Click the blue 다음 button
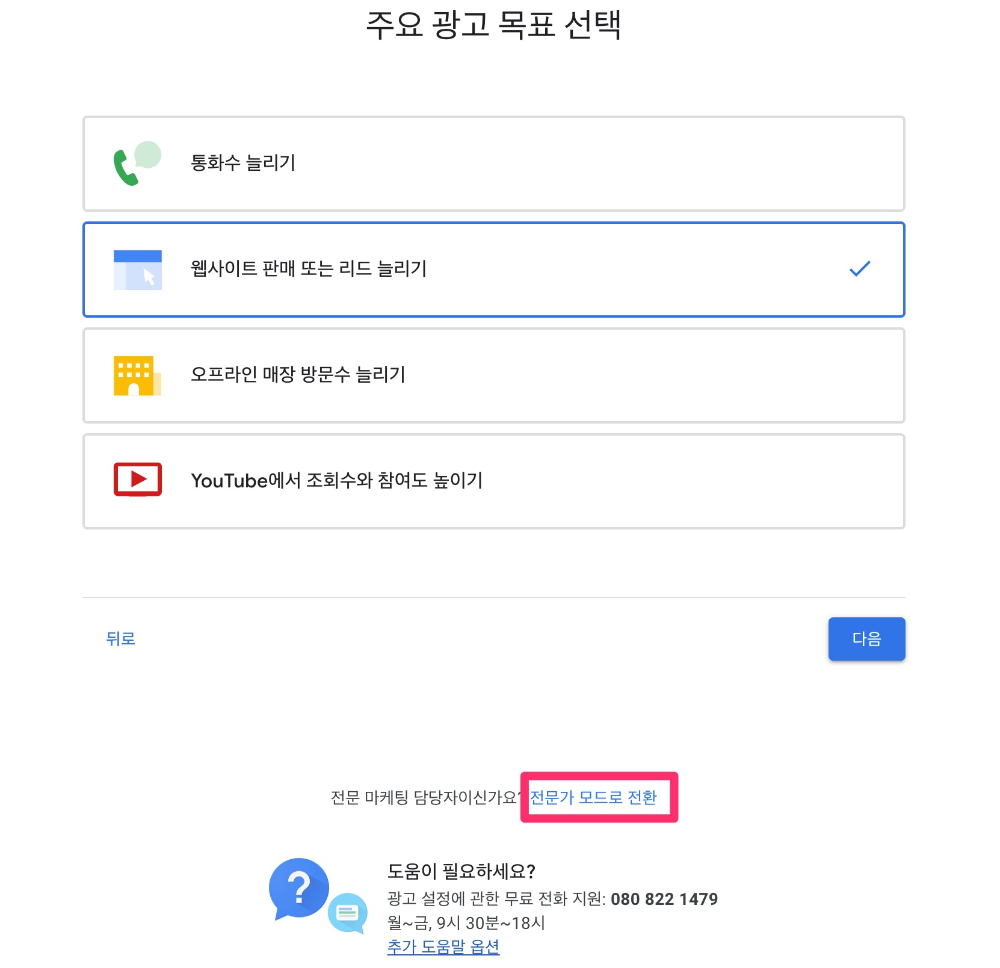 pos(866,638)
